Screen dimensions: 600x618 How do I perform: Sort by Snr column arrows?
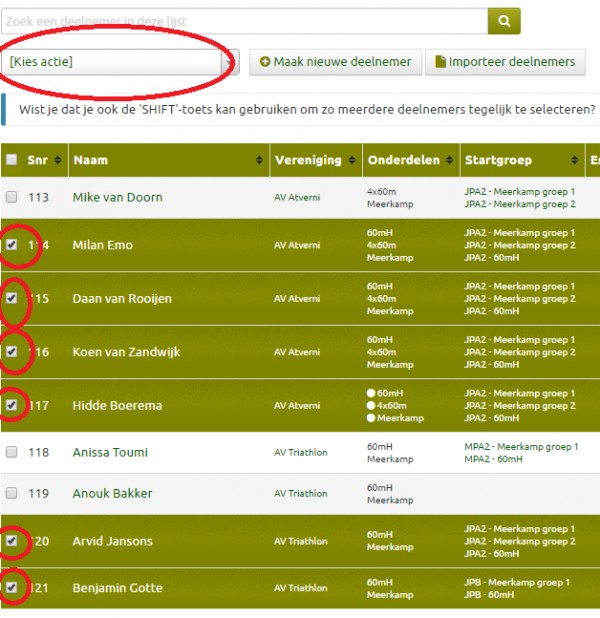coord(57,160)
